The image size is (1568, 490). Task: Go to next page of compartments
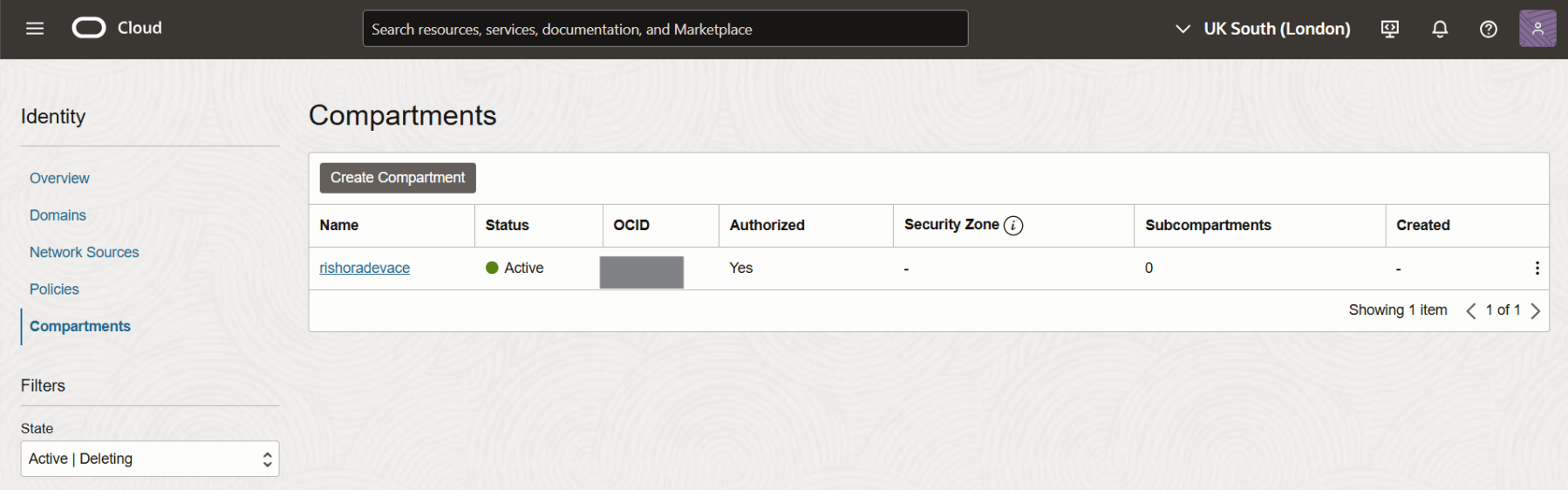tap(1536, 311)
